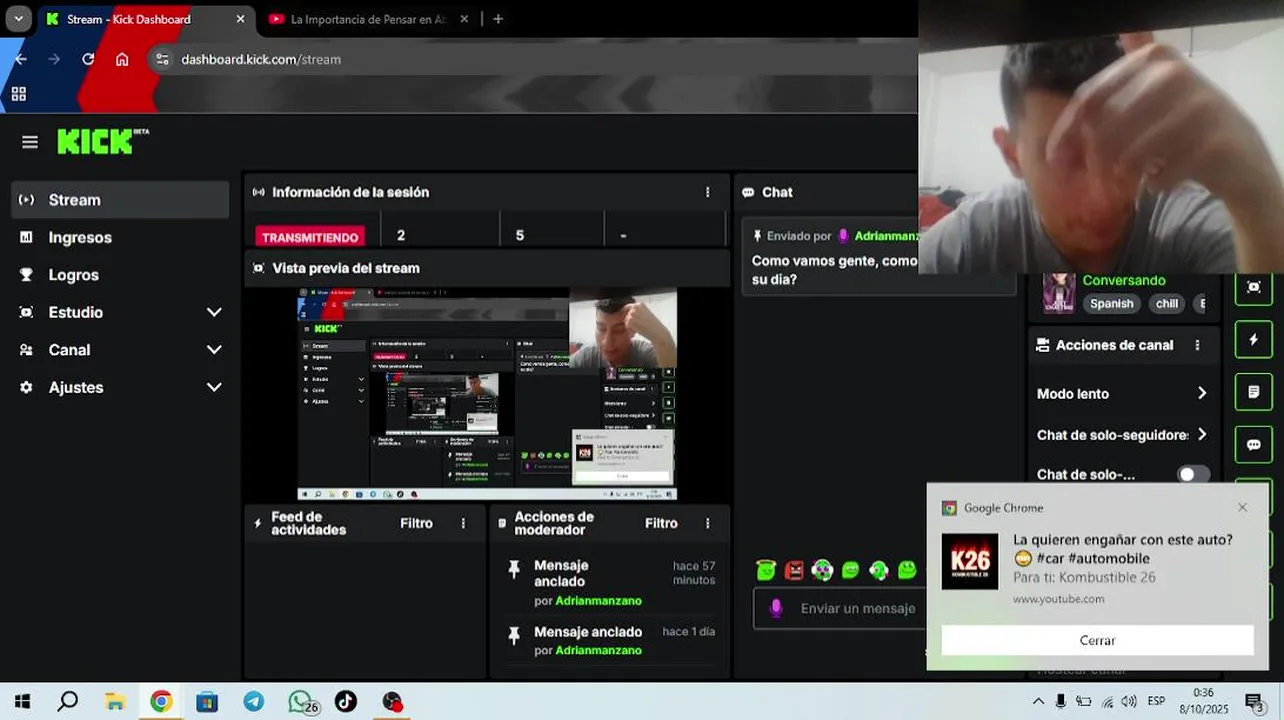This screenshot has width=1284, height=720.
Task: Open Chat de solo-seguidores settings
Action: (x=1123, y=435)
